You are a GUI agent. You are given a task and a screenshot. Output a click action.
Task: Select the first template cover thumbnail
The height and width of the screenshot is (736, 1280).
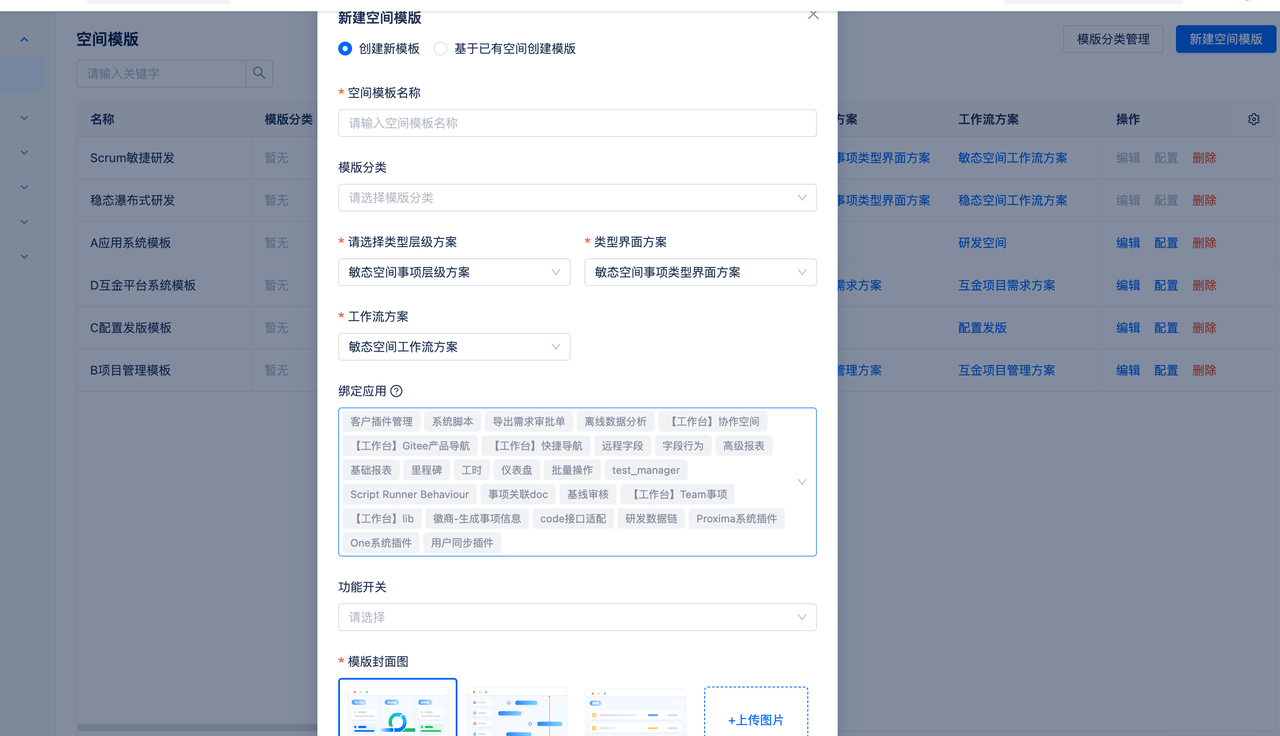click(398, 708)
